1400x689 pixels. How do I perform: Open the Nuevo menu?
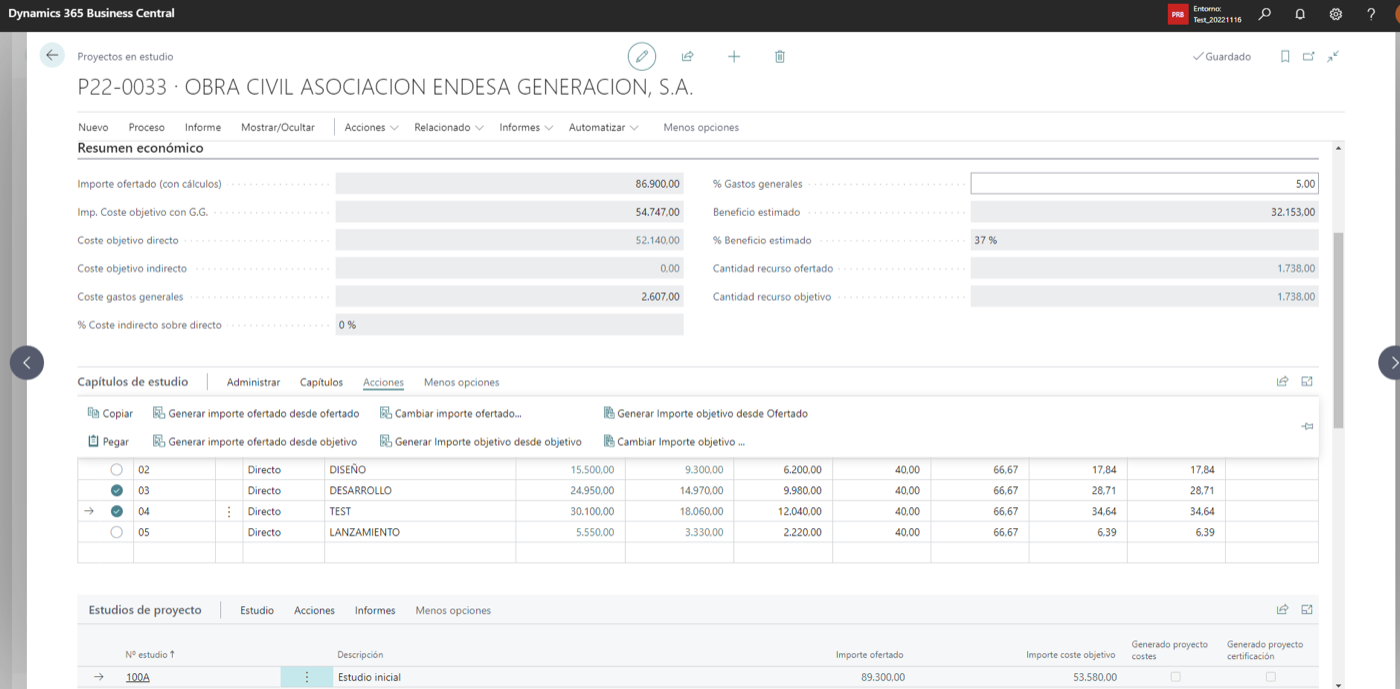tap(93, 127)
